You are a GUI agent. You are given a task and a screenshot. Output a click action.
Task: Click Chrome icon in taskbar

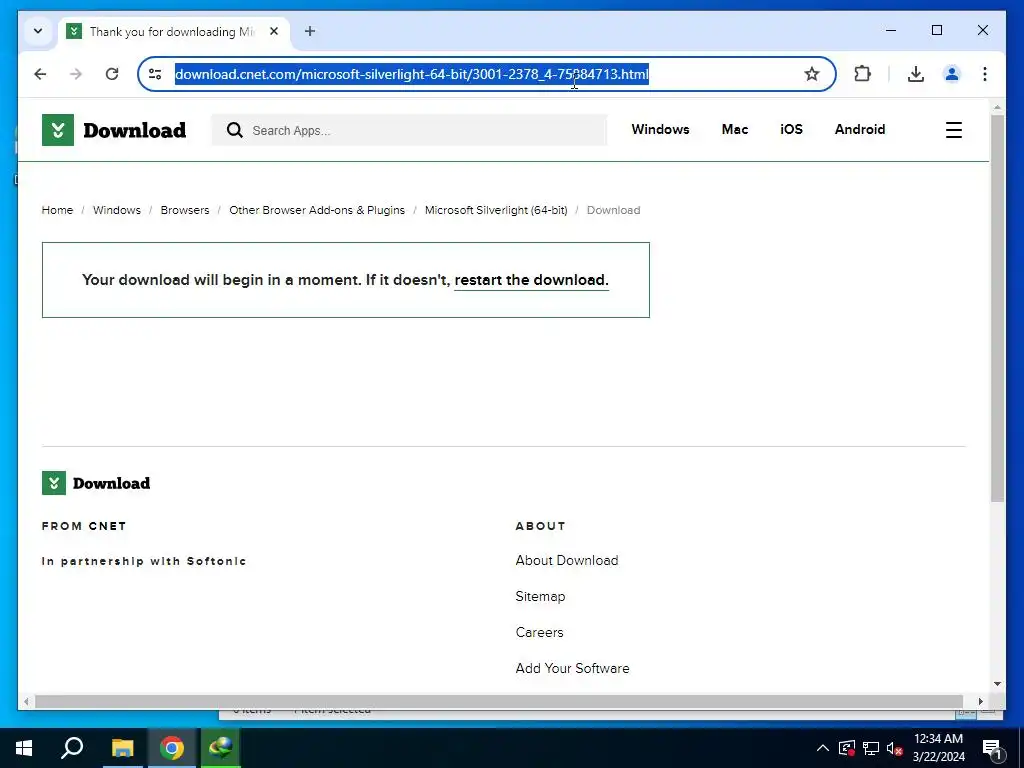(x=171, y=748)
